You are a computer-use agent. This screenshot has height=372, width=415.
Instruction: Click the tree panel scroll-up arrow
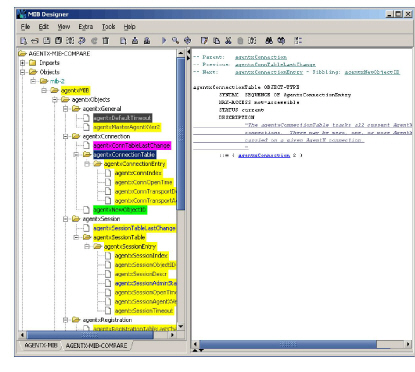coord(181,53)
